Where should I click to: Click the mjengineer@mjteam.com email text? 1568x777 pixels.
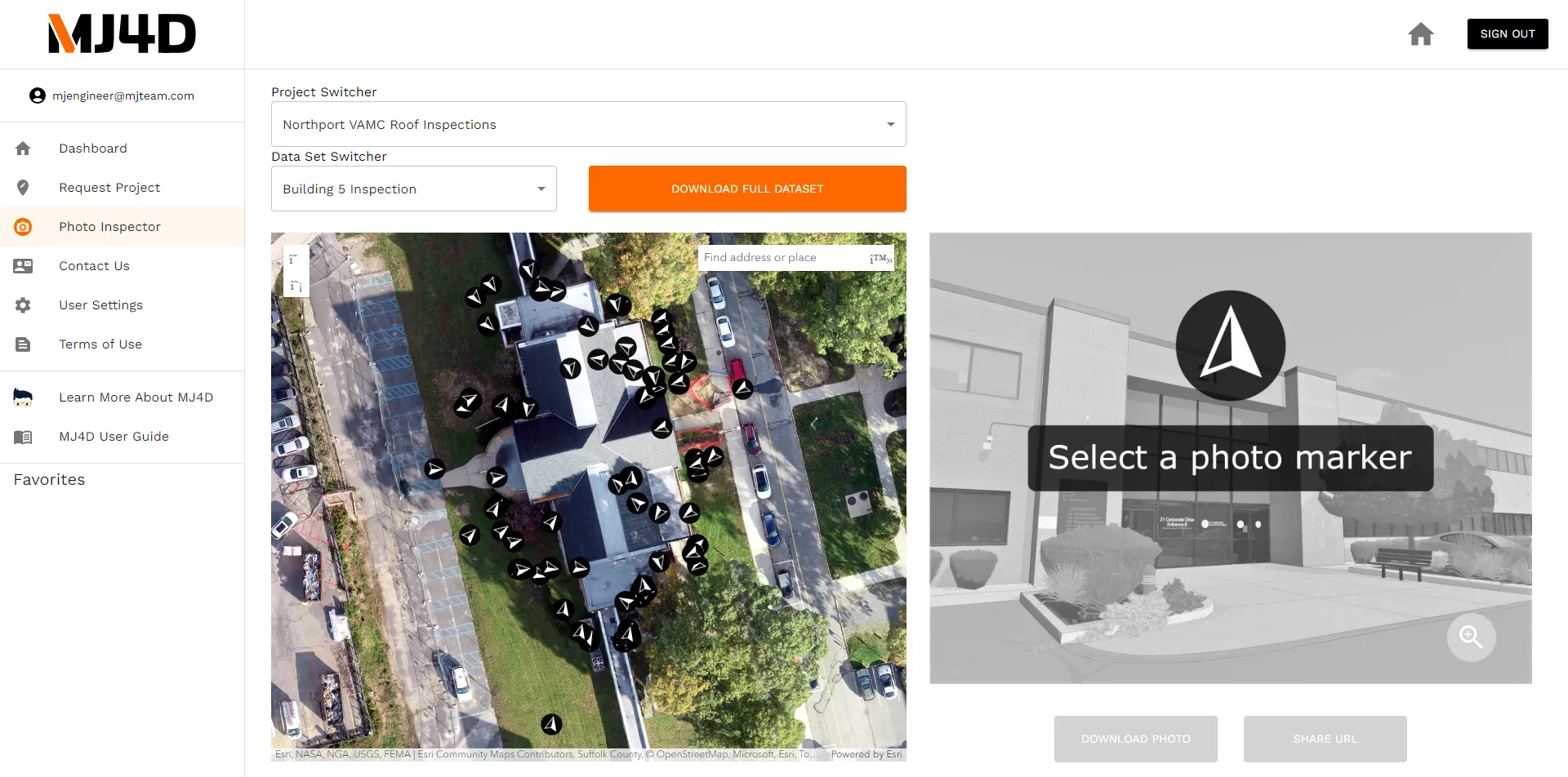[123, 95]
